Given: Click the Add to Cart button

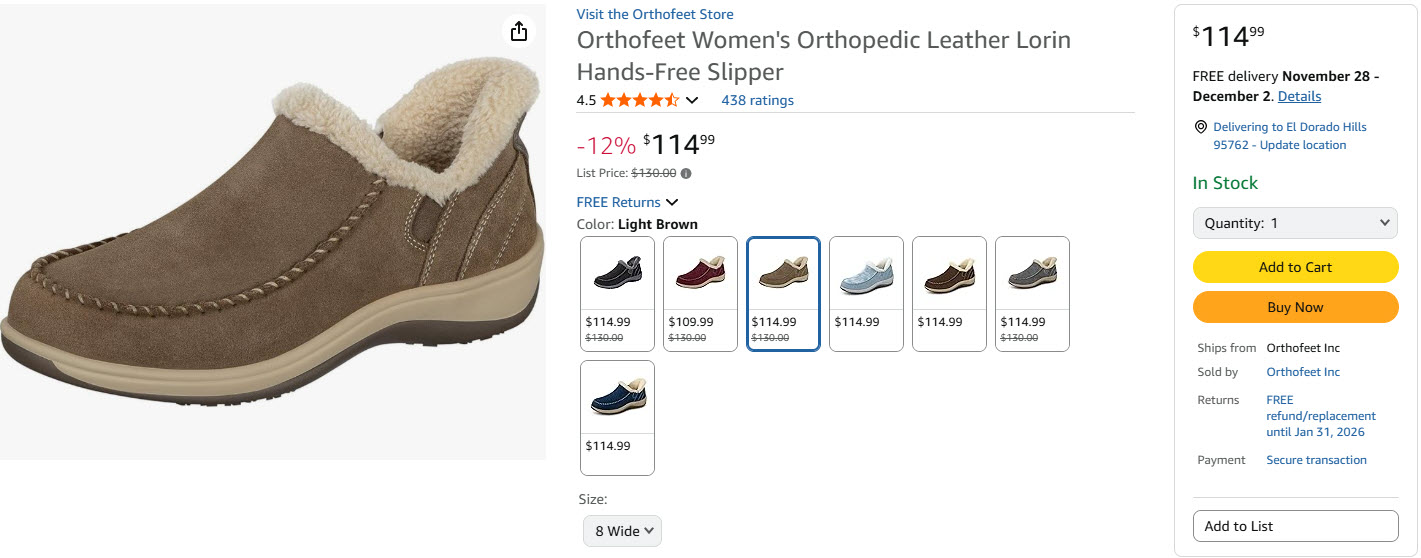Looking at the screenshot, I should pyautogui.click(x=1295, y=267).
